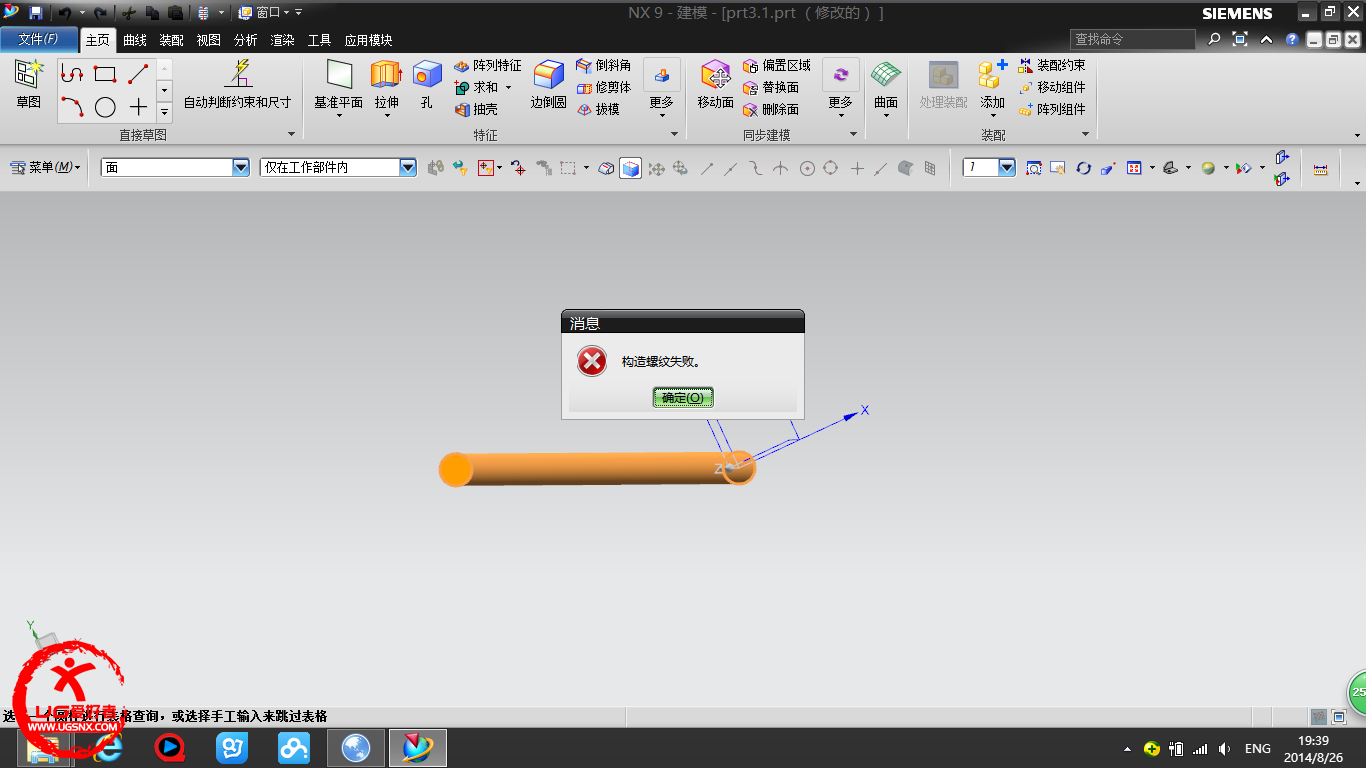Screen dimensions: 1366x768
Task: Click in the 查找命令 search field
Action: tap(1132, 39)
